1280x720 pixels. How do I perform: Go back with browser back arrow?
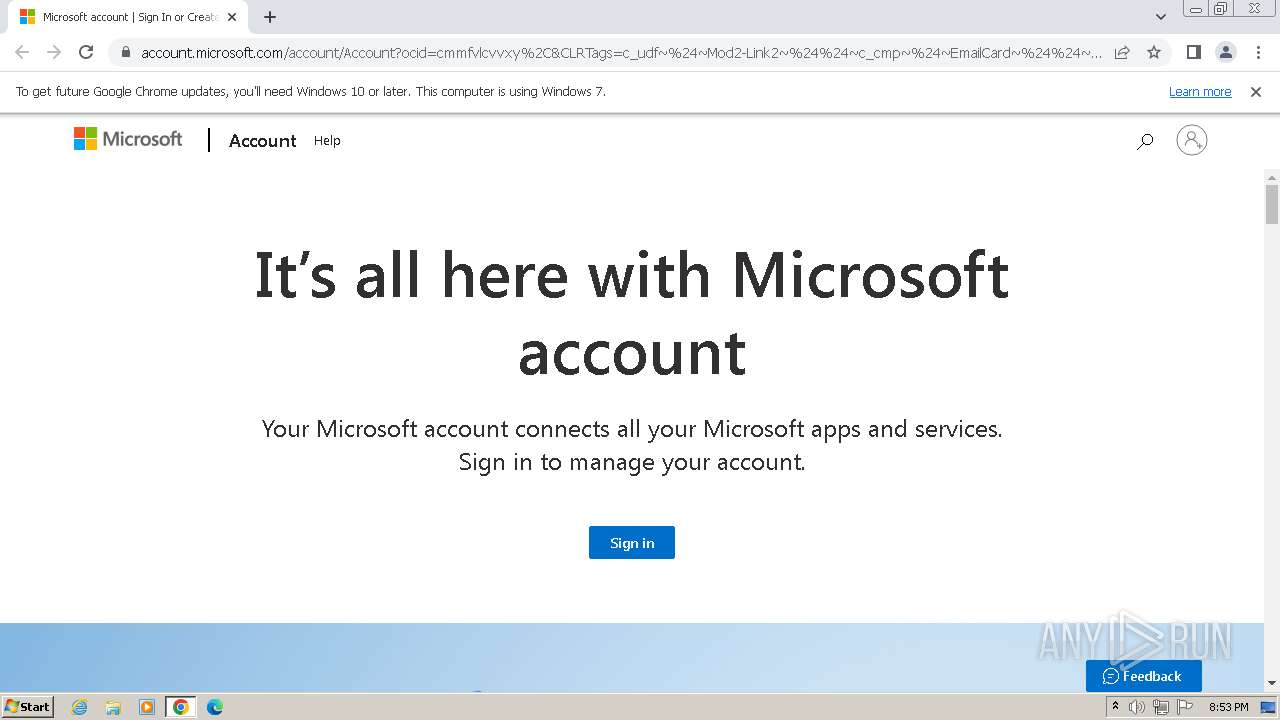[22, 52]
